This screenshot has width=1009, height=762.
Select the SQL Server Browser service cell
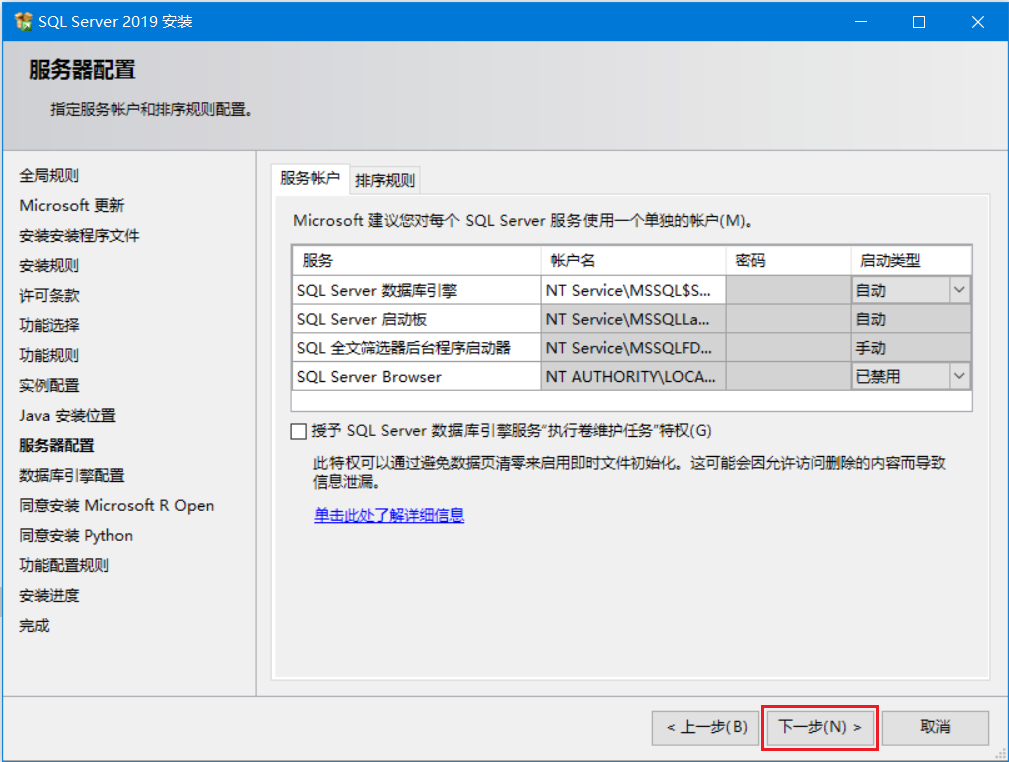click(416, 376)
